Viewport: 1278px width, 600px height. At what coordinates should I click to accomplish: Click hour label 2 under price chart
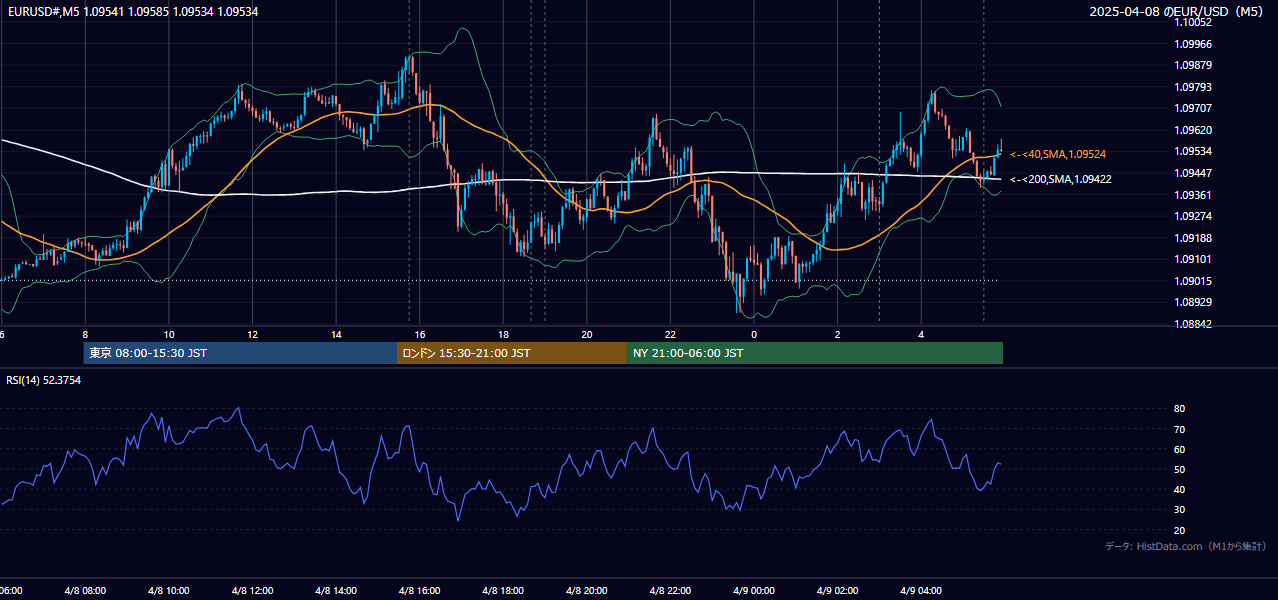tap(838, 334)
